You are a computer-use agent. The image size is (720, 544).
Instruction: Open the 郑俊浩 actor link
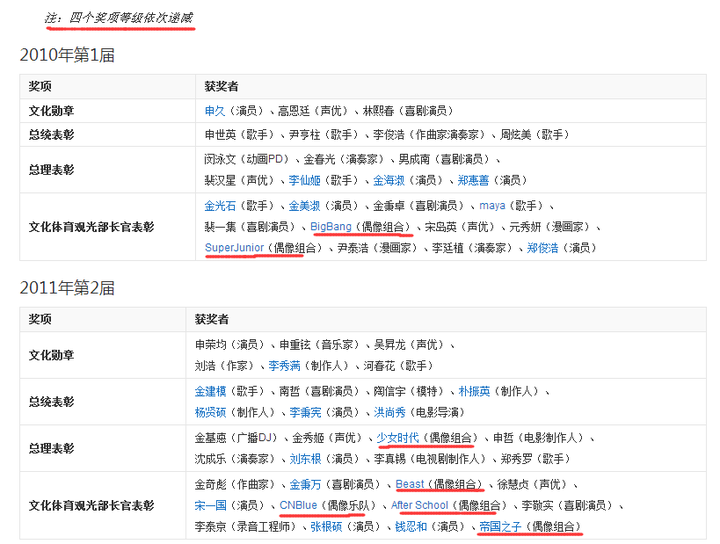pos(543,248)
